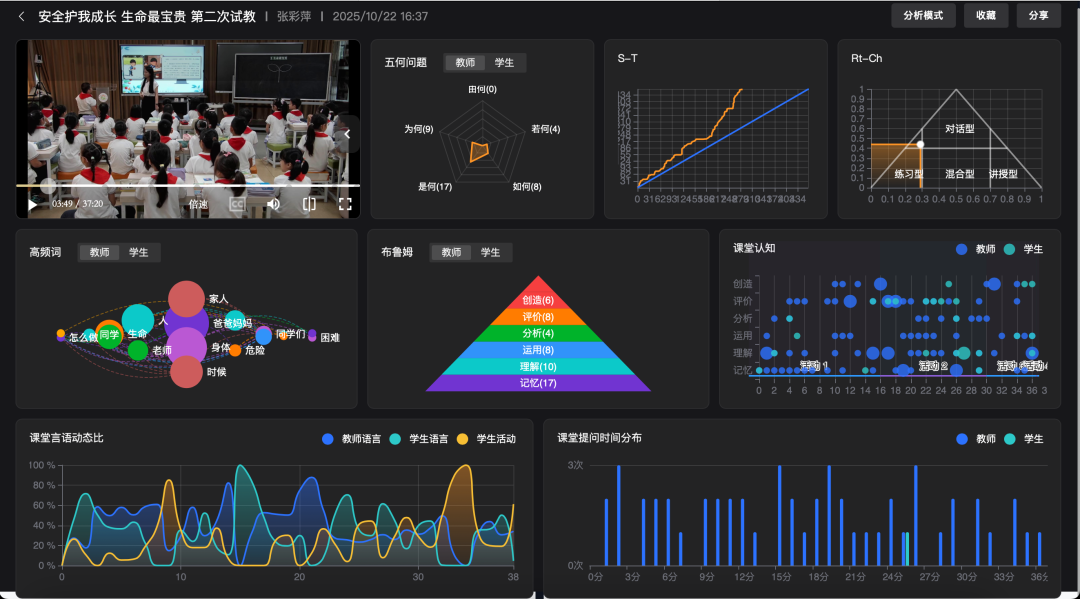Screen dimensions: 1080x599
Task: Click the 记忆(17) pyramid layer
Action: pyautogui.click(x=538, y=383)
